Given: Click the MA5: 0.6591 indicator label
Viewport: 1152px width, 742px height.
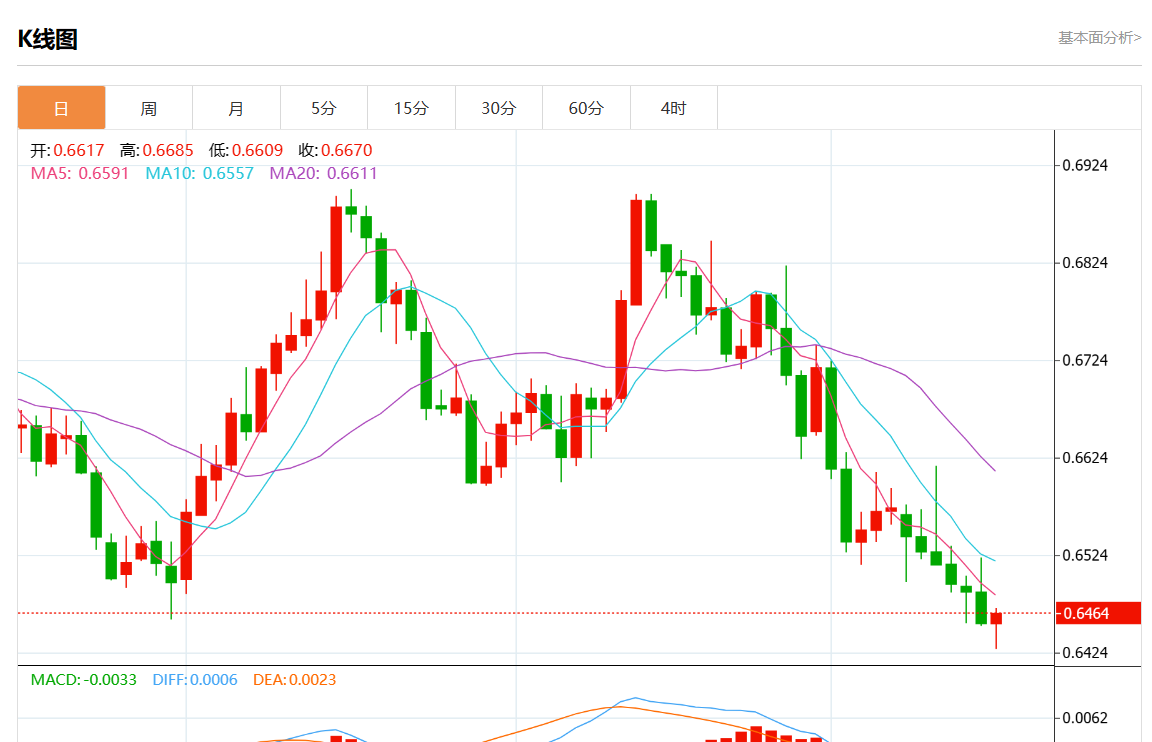Looking at the screenshot, I should [79, 173].
